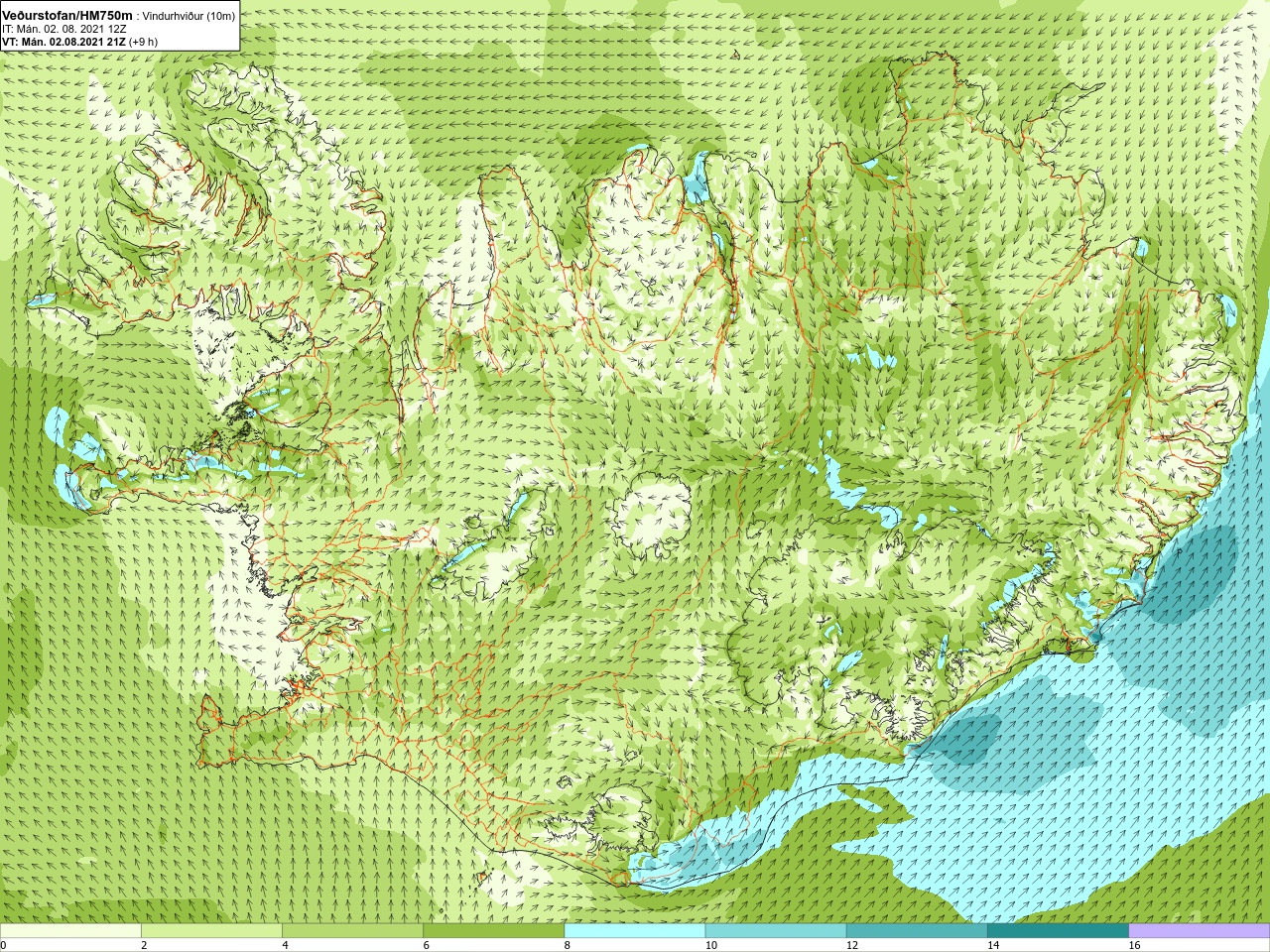Click the 0–2 m/s pale yellow legend swatch
The width and height of the screenshot is (1270, 952).
coord(70,931)
